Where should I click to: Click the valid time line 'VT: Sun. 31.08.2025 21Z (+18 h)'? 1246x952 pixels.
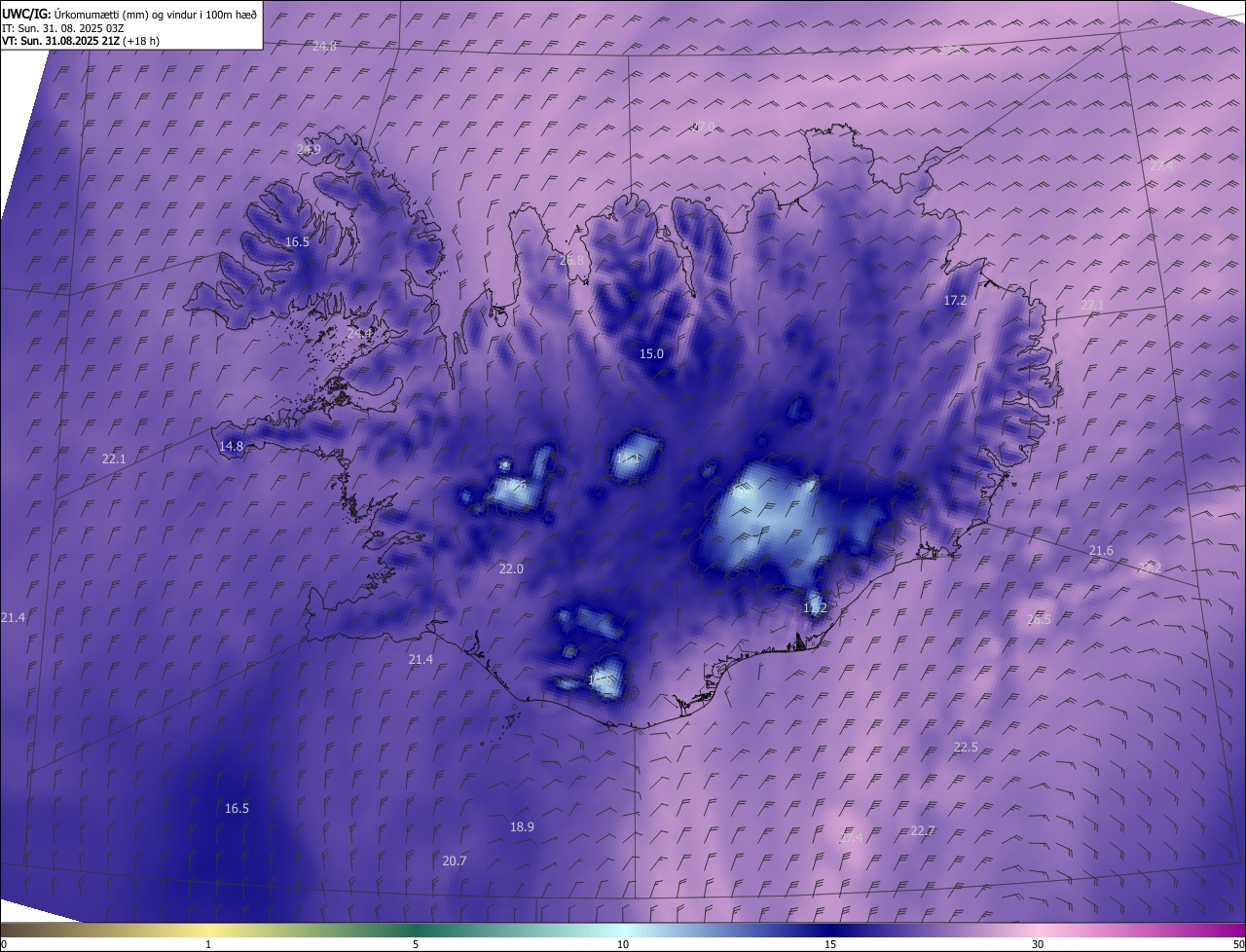click(x=81, y=41)
